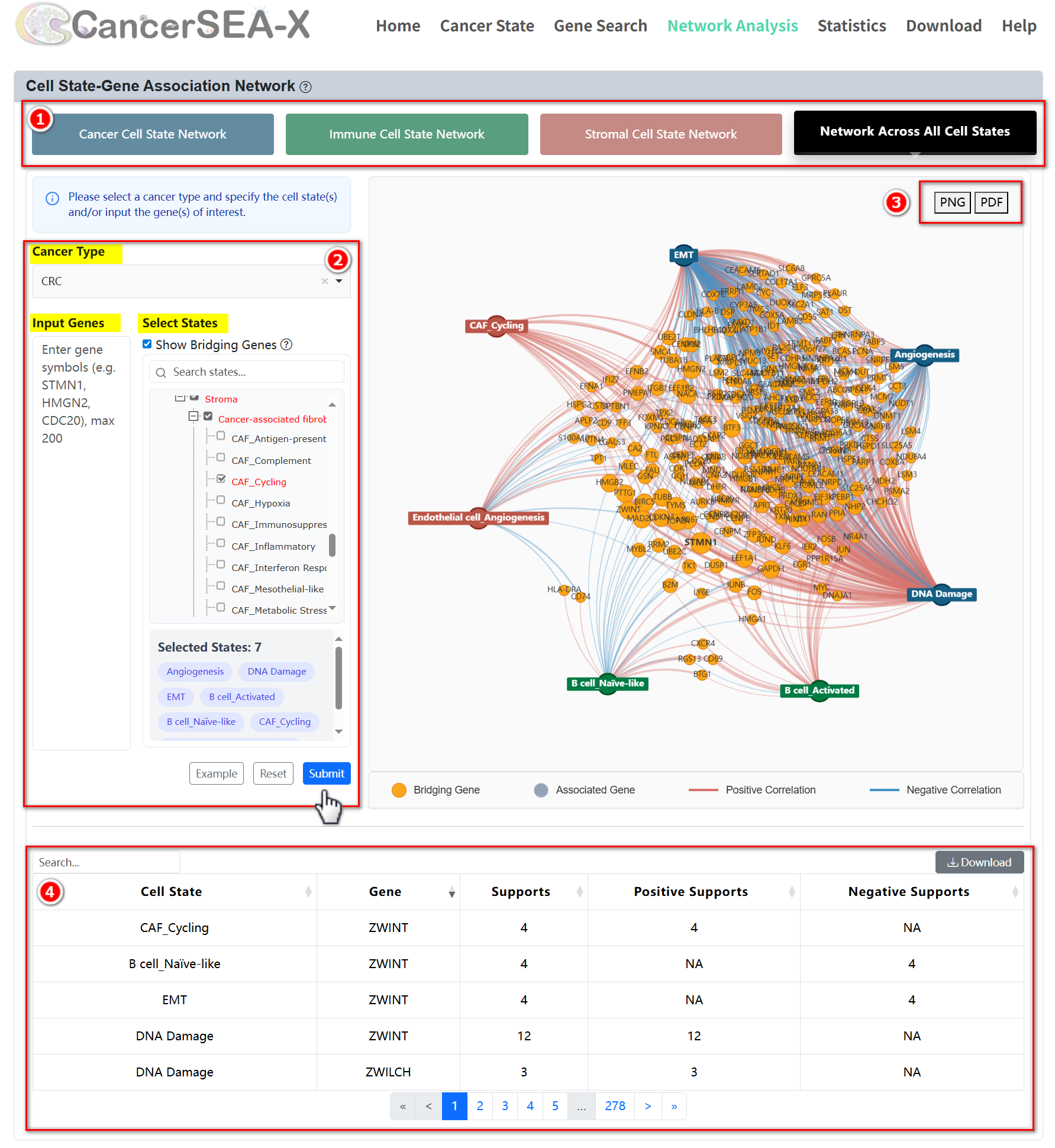Check the CAF_Hypoxia state checkbox
Viewport: 1055px width, 1148px height.
point(221,500)
